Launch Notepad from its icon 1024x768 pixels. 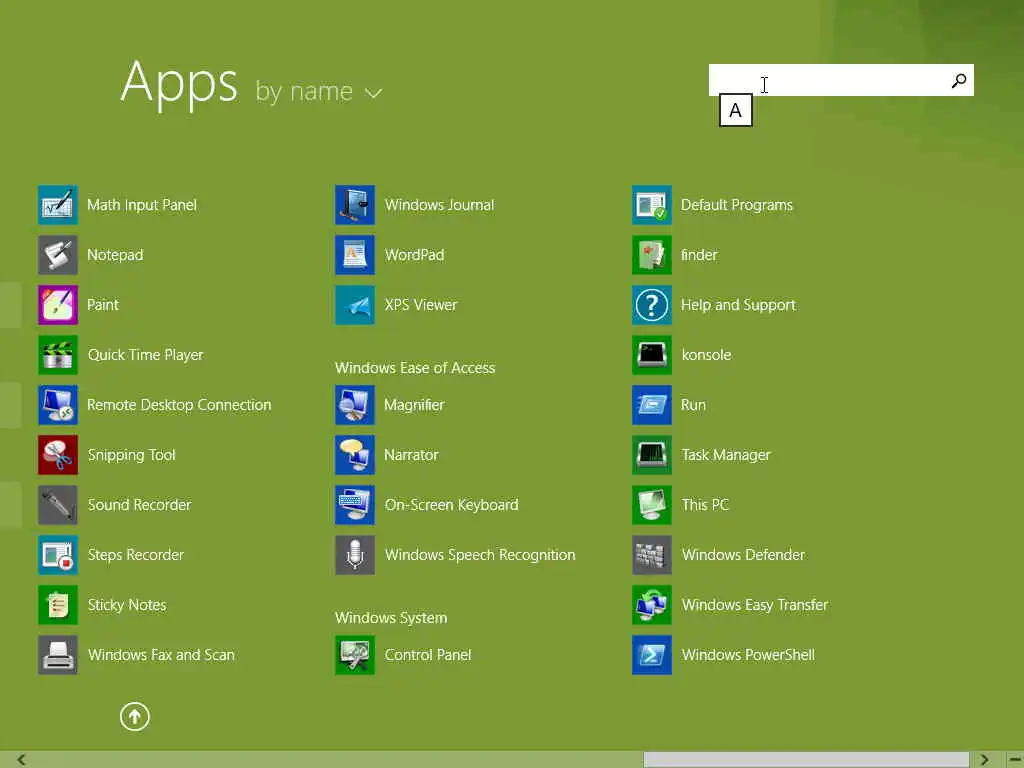coord(57,255)
